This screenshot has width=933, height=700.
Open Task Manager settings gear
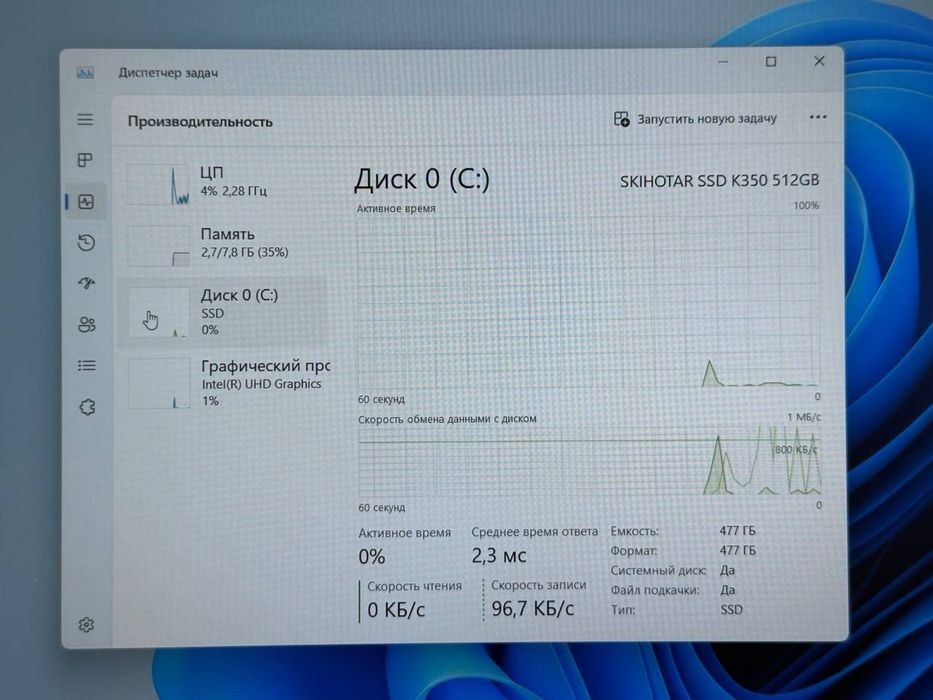tap(86, 624)
